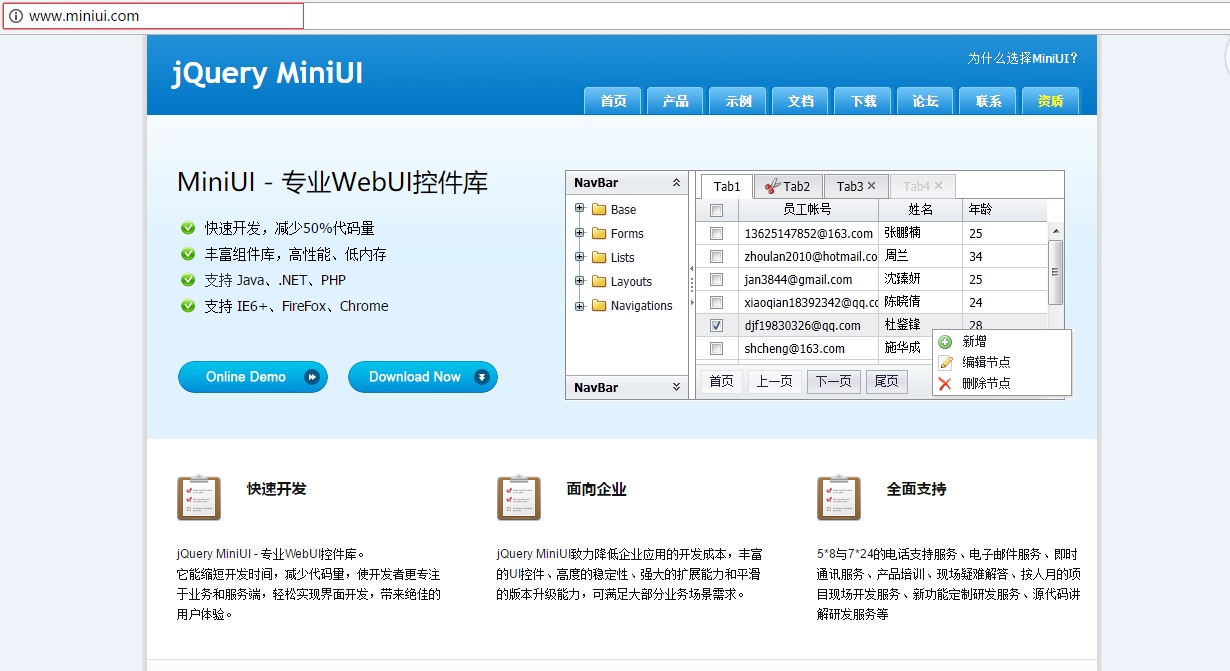Click the Download Now button
The height and width of the screenshot is (671, 1230).
point(422,377)
